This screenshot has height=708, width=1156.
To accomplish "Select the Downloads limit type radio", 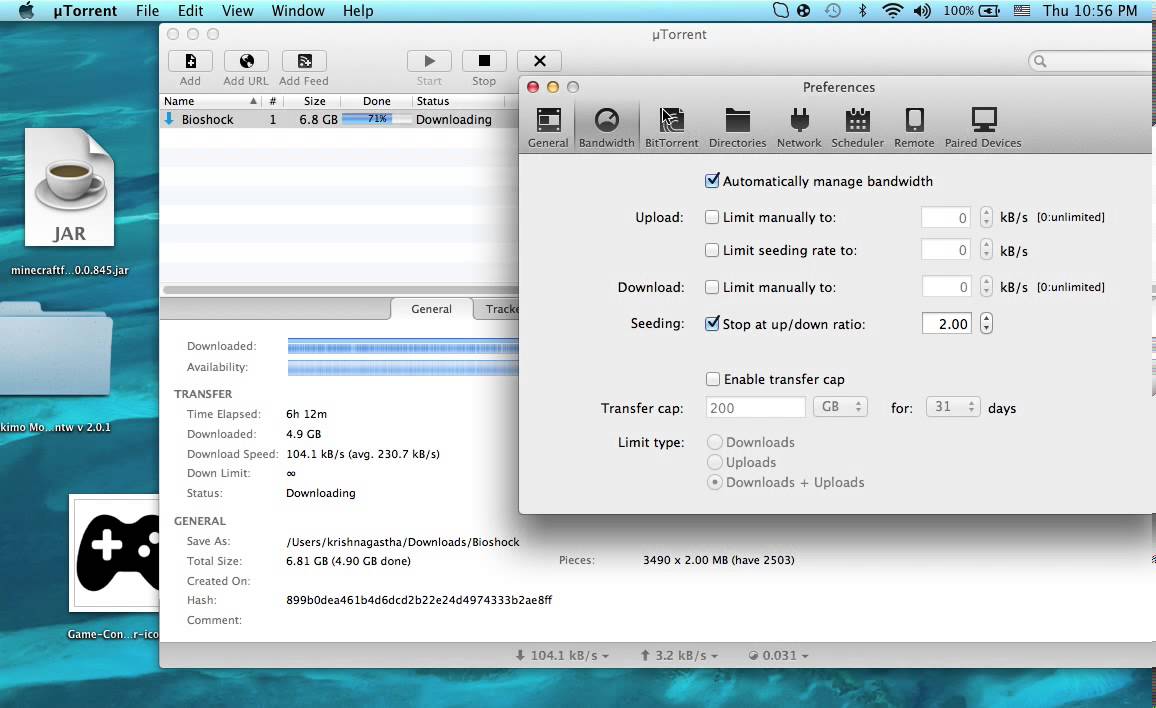I will pyautogui.click(x=714, y=442).
